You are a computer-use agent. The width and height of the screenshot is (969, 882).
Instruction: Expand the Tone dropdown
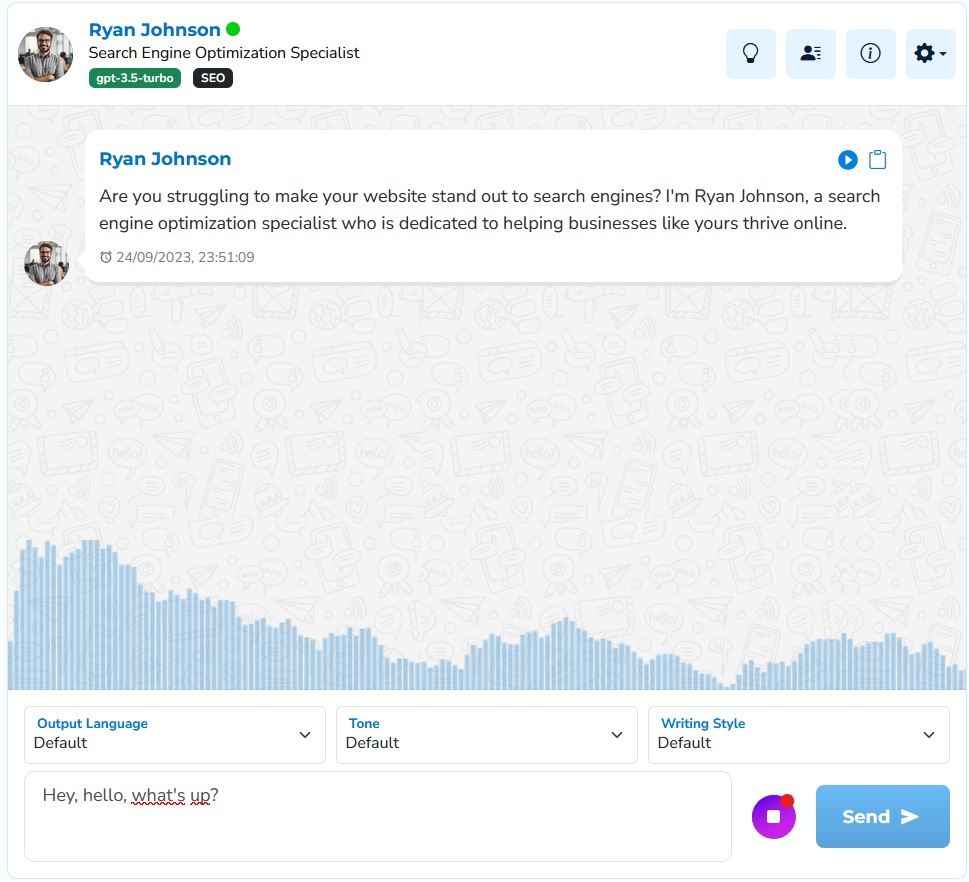486,735
